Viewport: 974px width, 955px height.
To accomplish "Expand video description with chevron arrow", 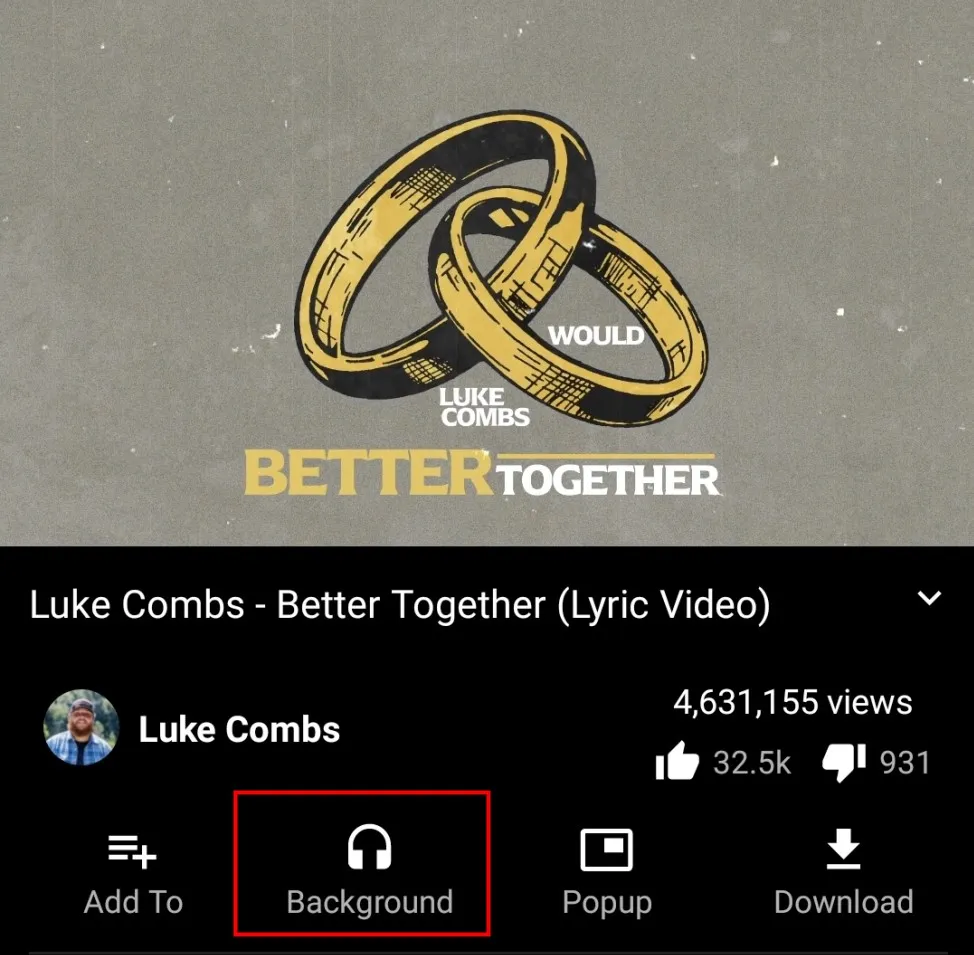I will point(929,598).
